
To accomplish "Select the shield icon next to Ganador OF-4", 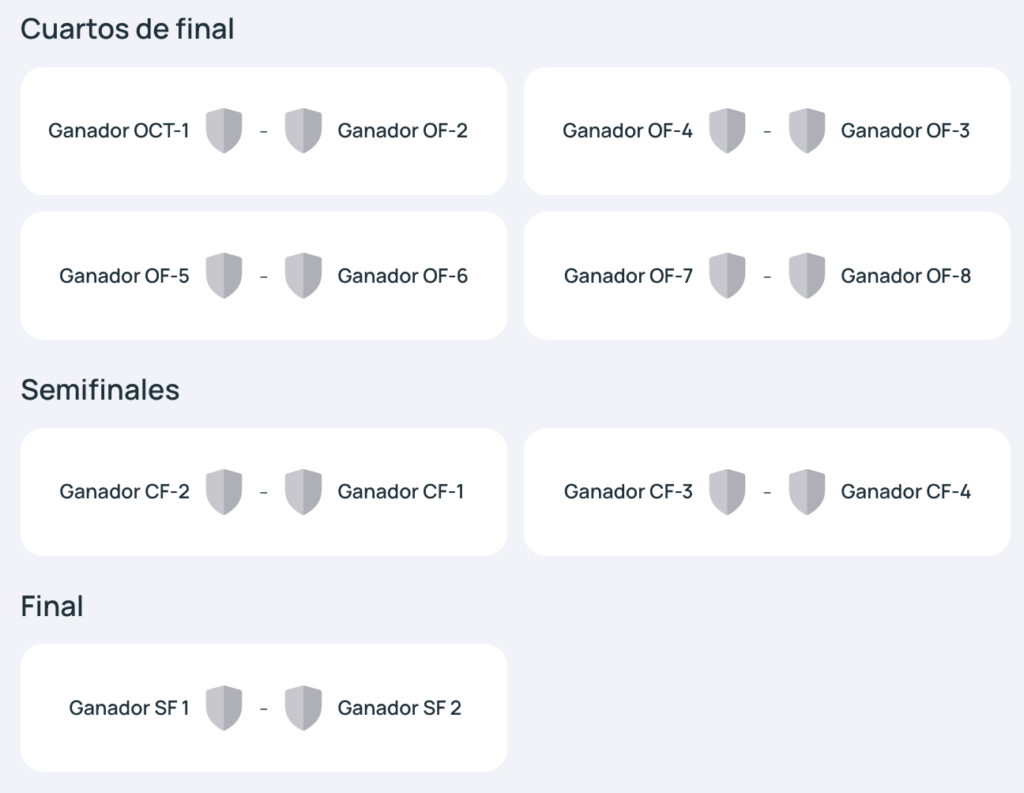I will tap(727, 131).
